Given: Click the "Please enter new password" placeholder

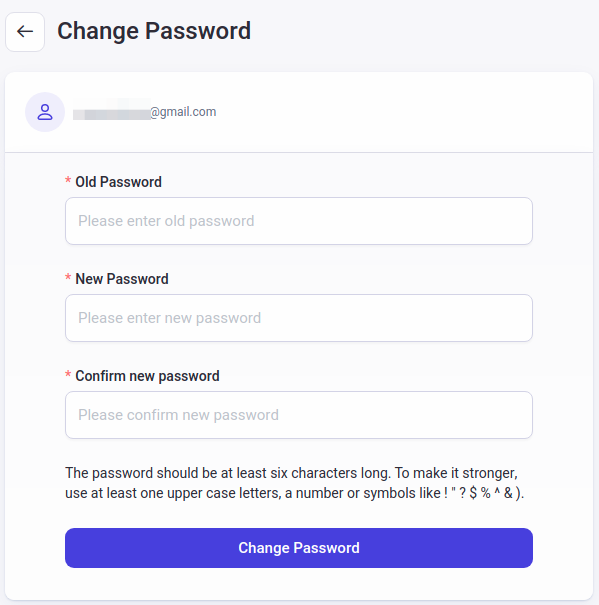Looking at the screenshot, I should point(170,318).
